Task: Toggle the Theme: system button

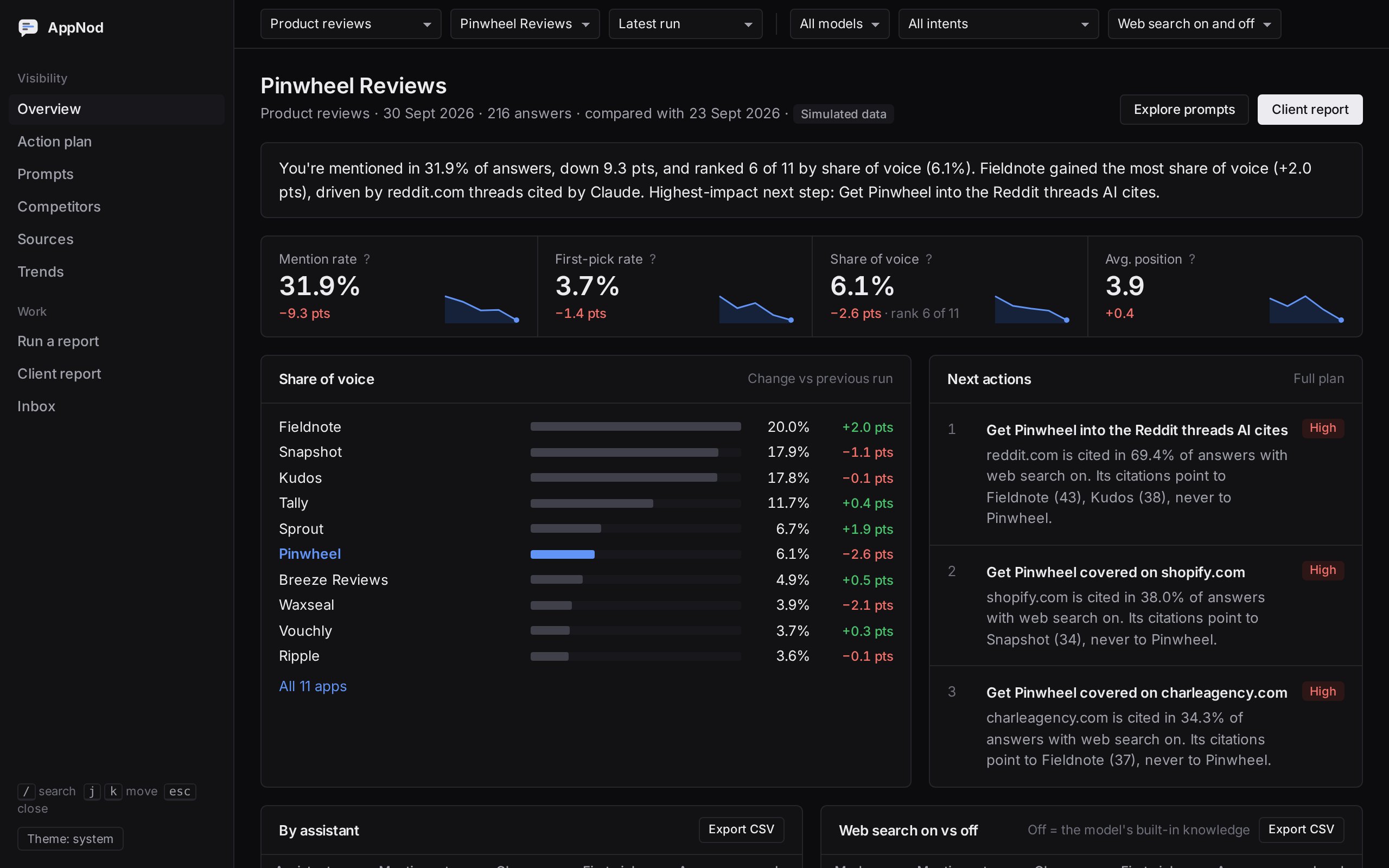Action: pos(70,839)
